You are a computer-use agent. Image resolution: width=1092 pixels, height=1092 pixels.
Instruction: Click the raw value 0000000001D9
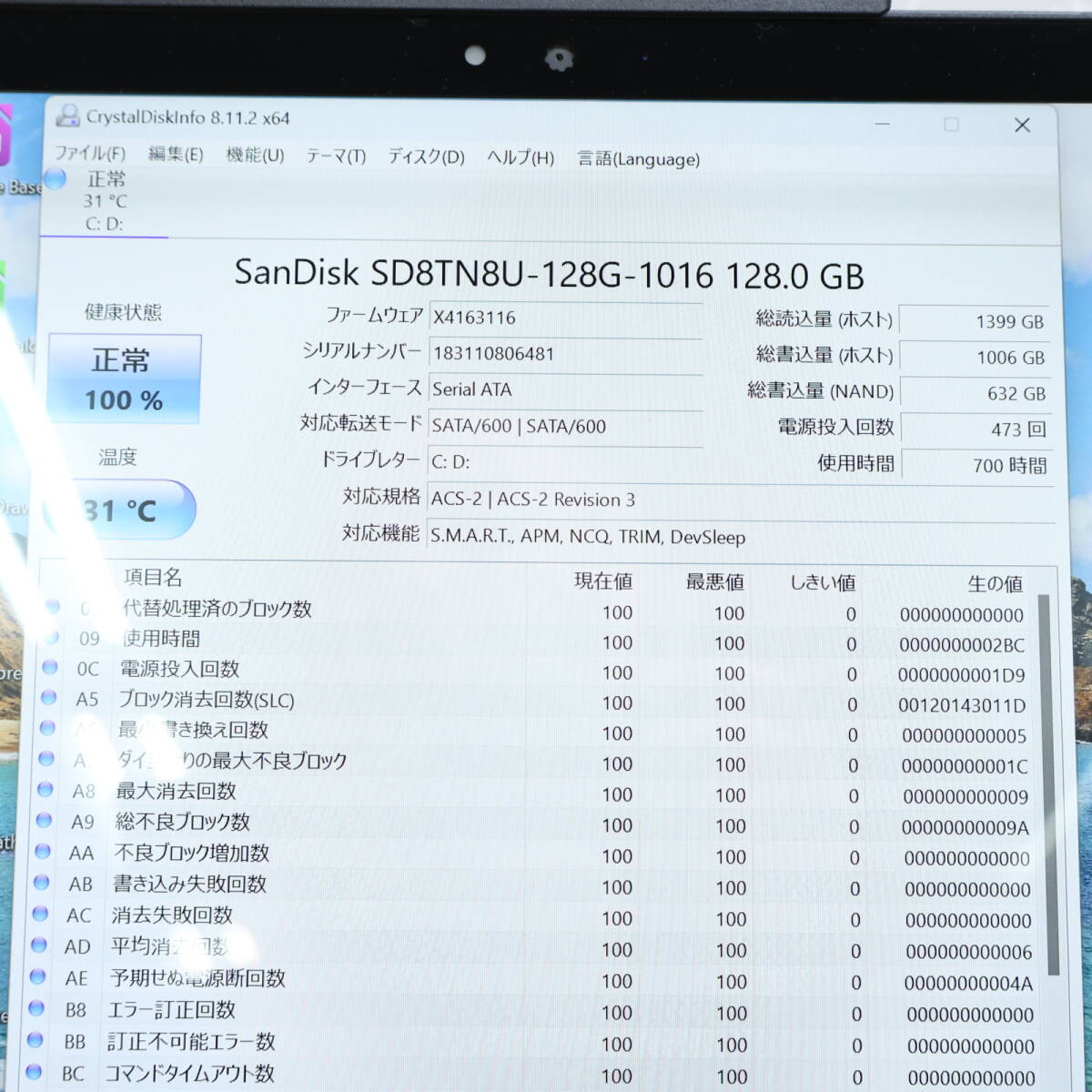click(962, 675)
